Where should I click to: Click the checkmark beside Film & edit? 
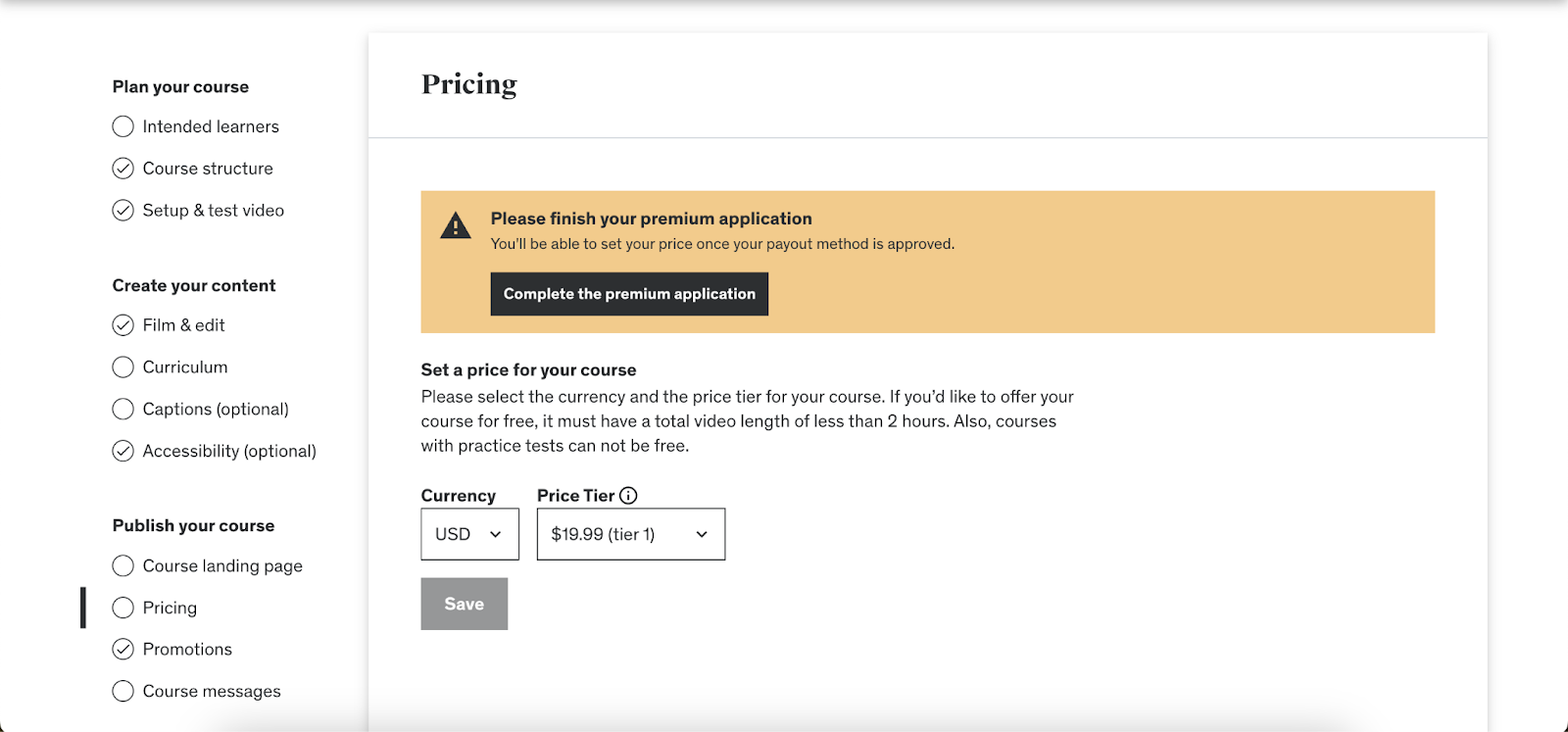pos(122,324)
